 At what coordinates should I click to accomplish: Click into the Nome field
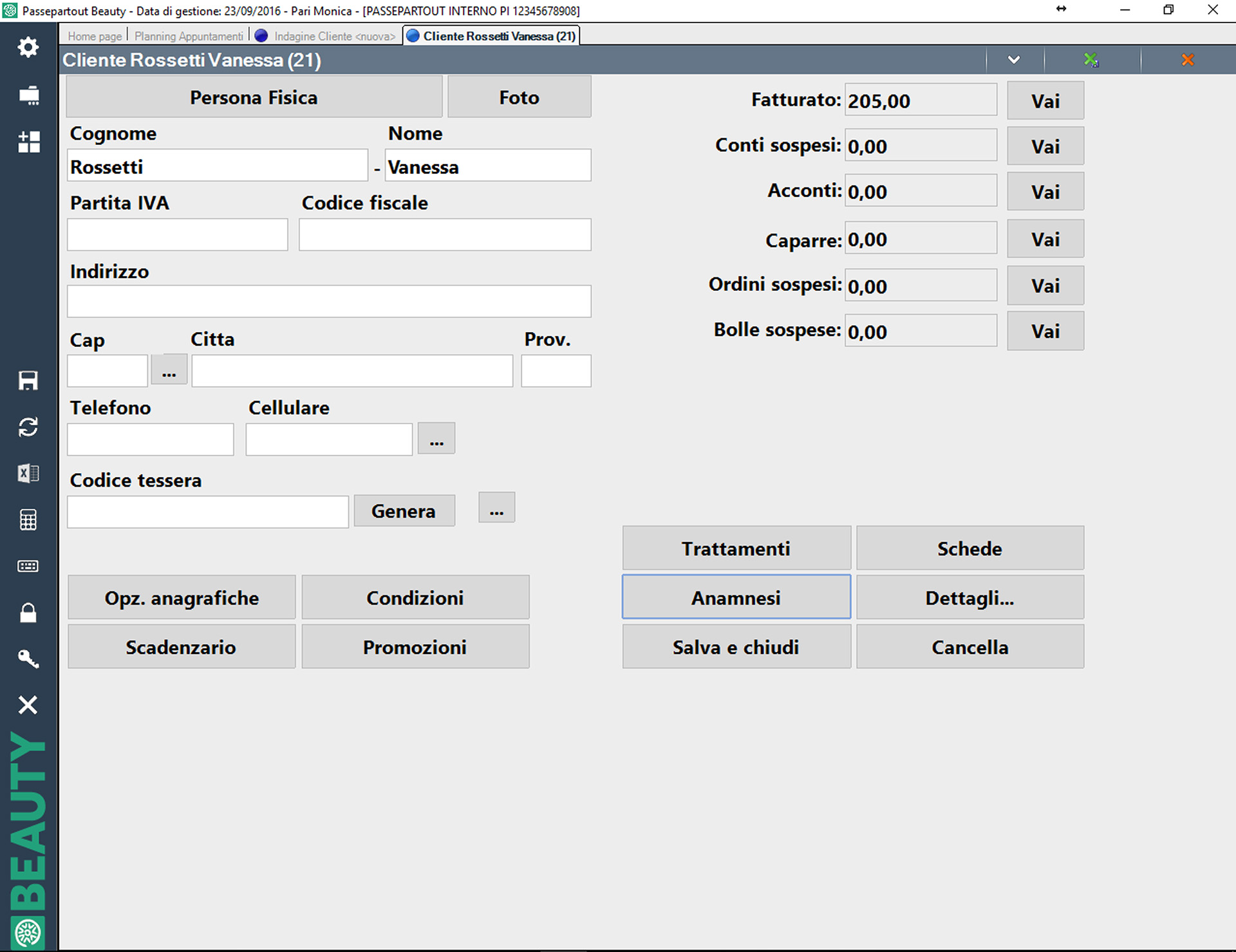click(x=488, y=166)
